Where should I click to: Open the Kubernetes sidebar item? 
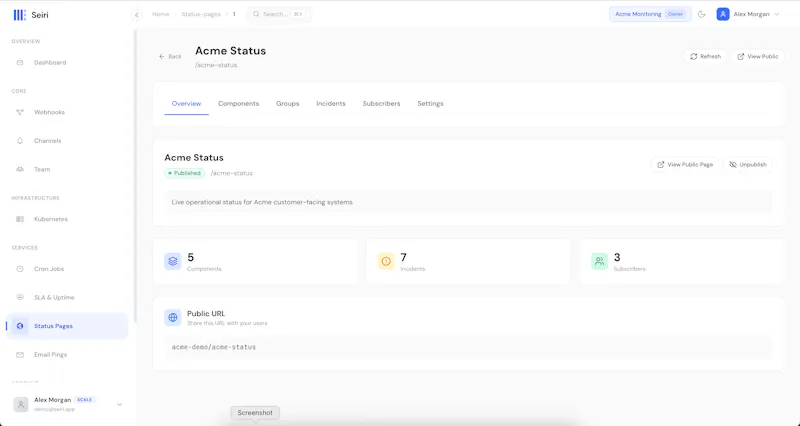pos(66,219)
